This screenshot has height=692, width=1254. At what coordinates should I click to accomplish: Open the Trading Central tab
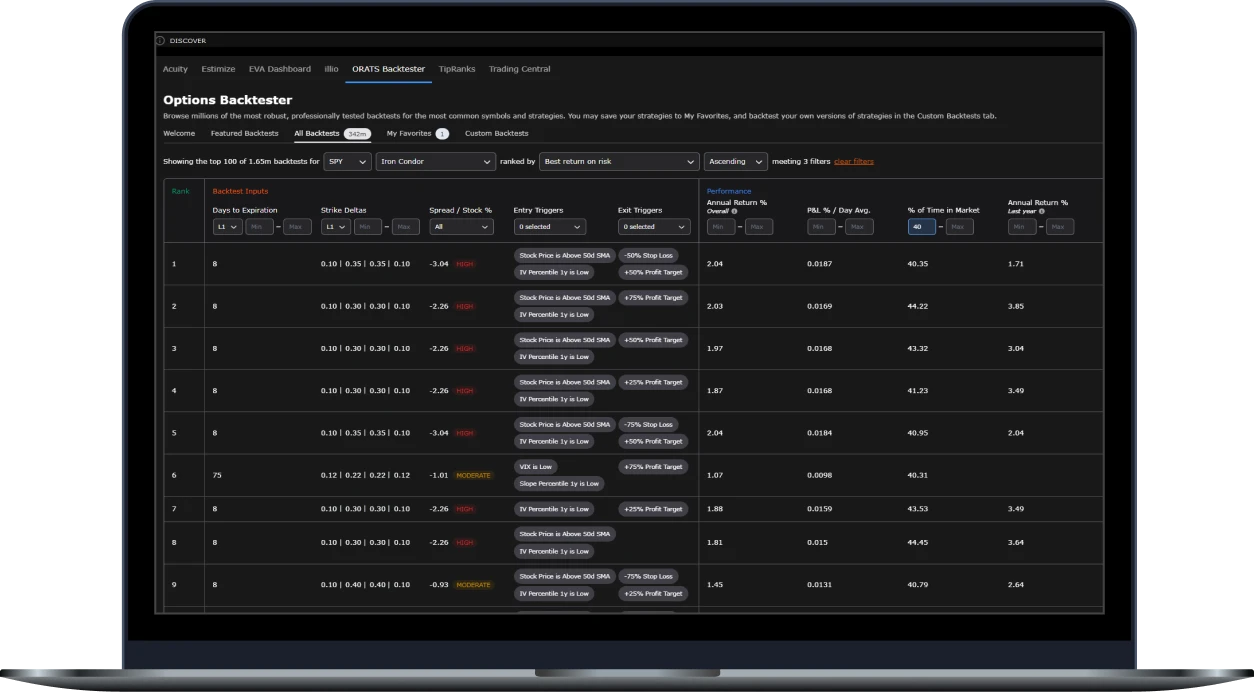(519, 69)
